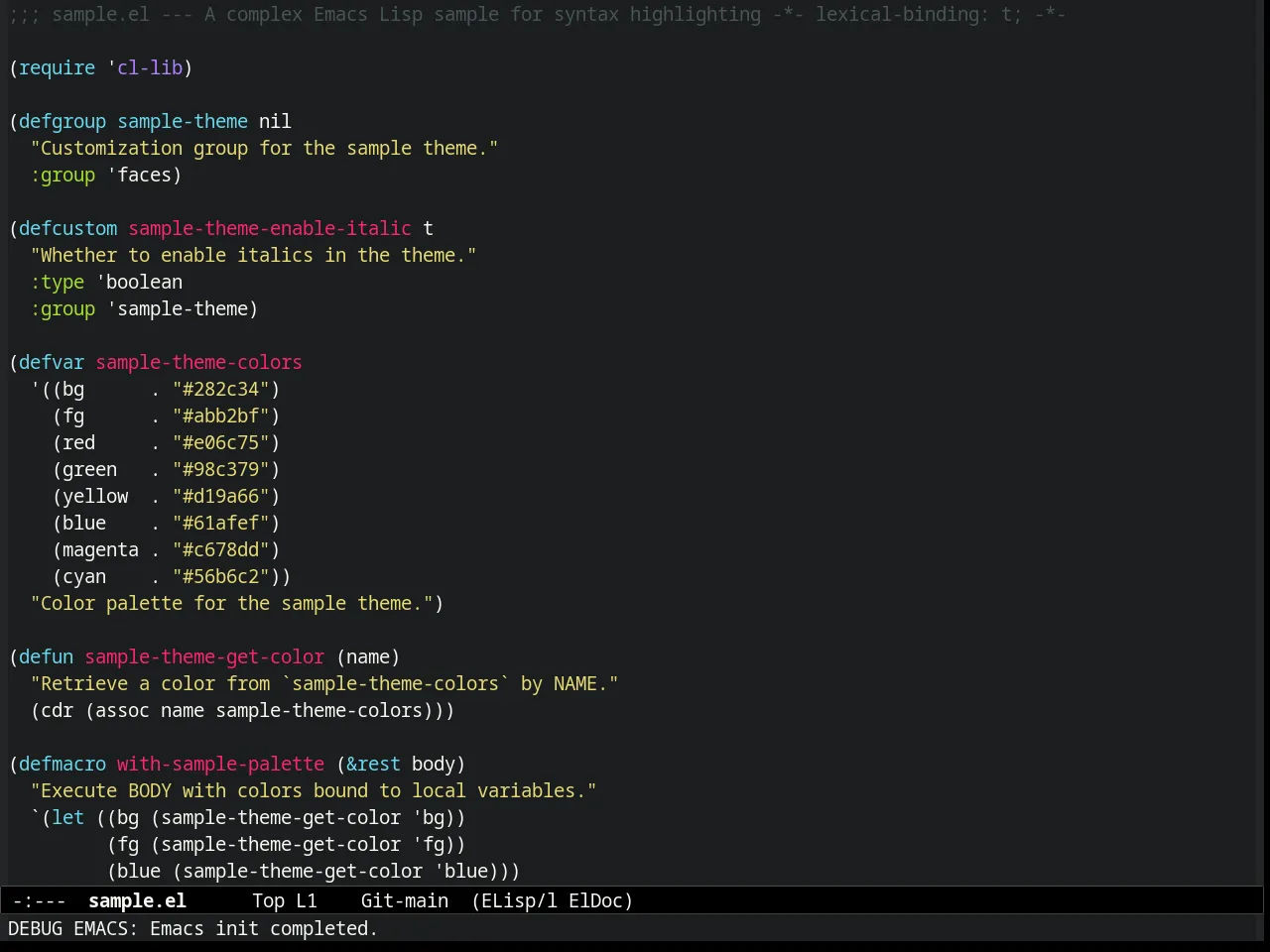The height and width of the screenshot is (952, 1270).
Task: Click the 'boolean symbol
Action: pos(139,282)
